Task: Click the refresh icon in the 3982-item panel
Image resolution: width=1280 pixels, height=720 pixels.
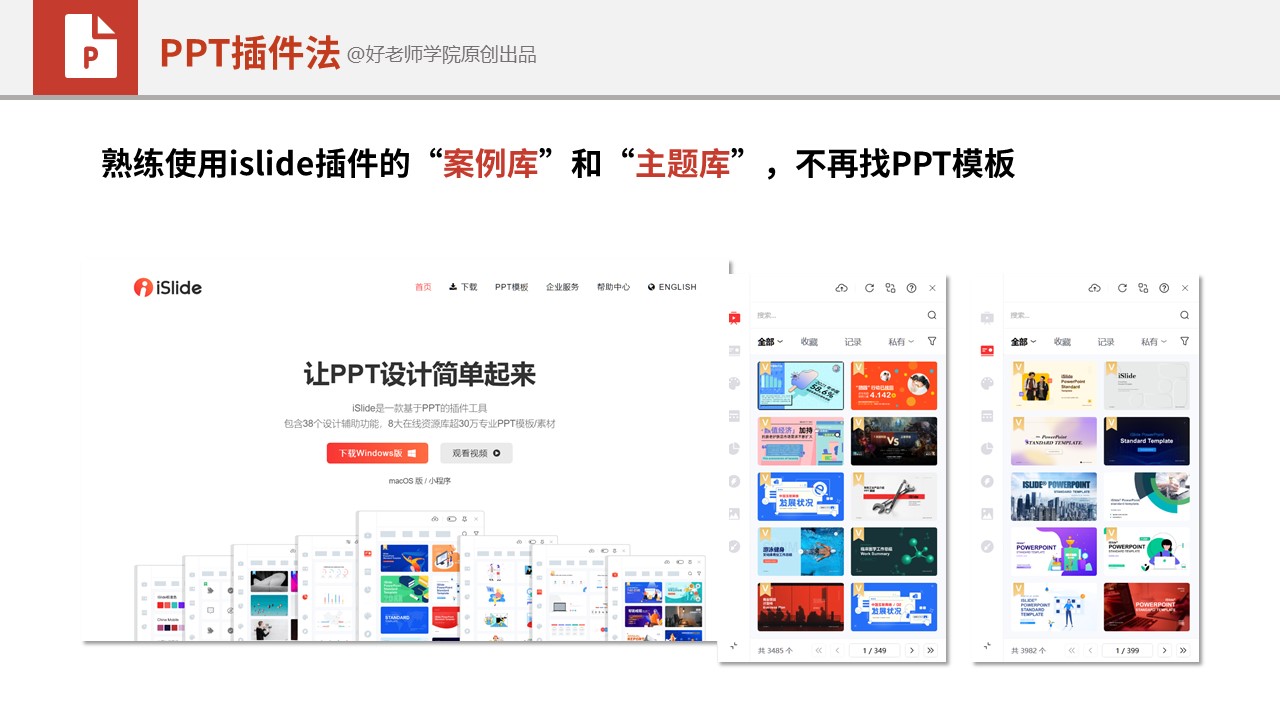Action: click(1122, 288)
